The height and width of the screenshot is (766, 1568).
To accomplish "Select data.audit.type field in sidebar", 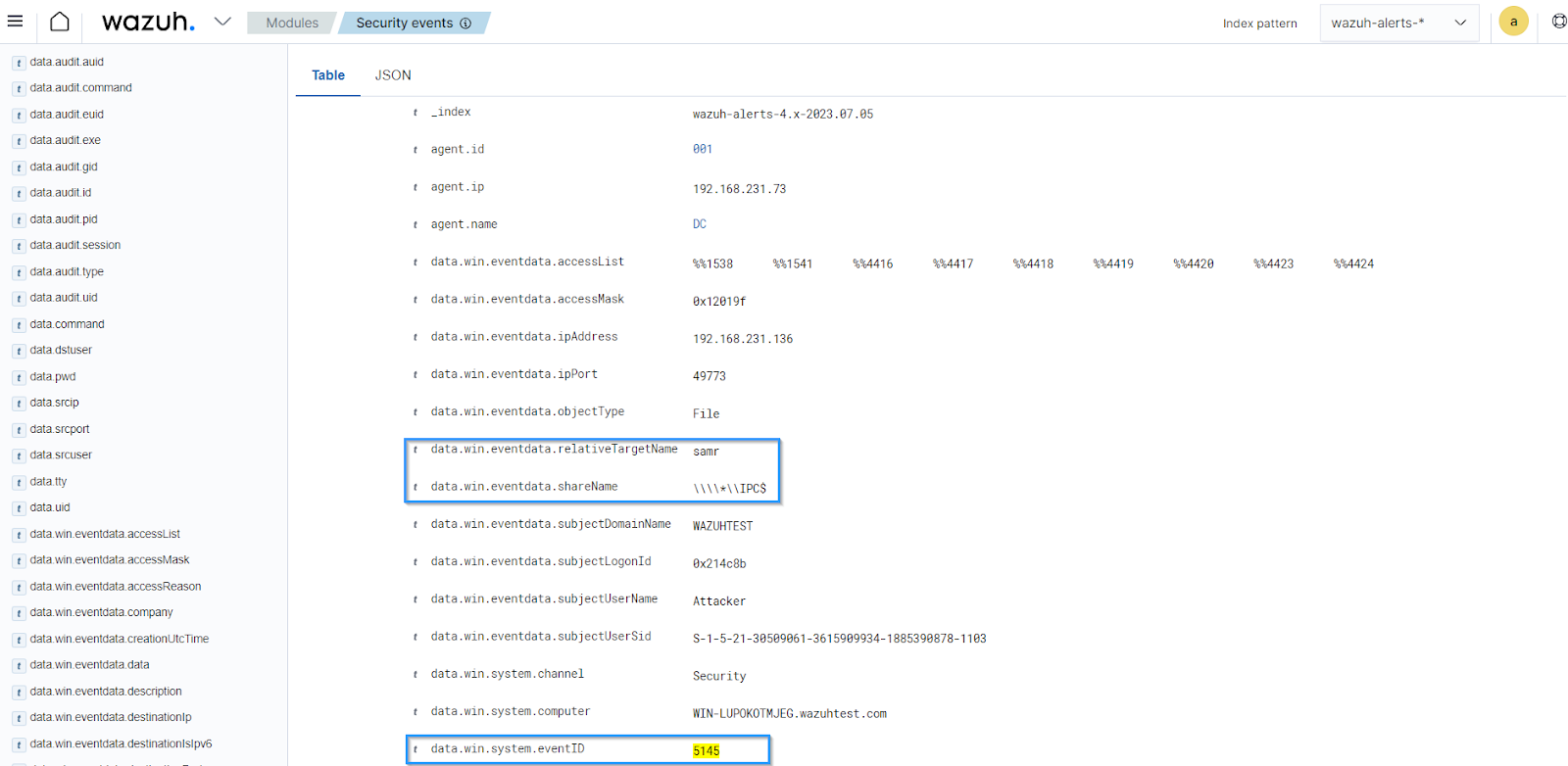I will 67,271.
